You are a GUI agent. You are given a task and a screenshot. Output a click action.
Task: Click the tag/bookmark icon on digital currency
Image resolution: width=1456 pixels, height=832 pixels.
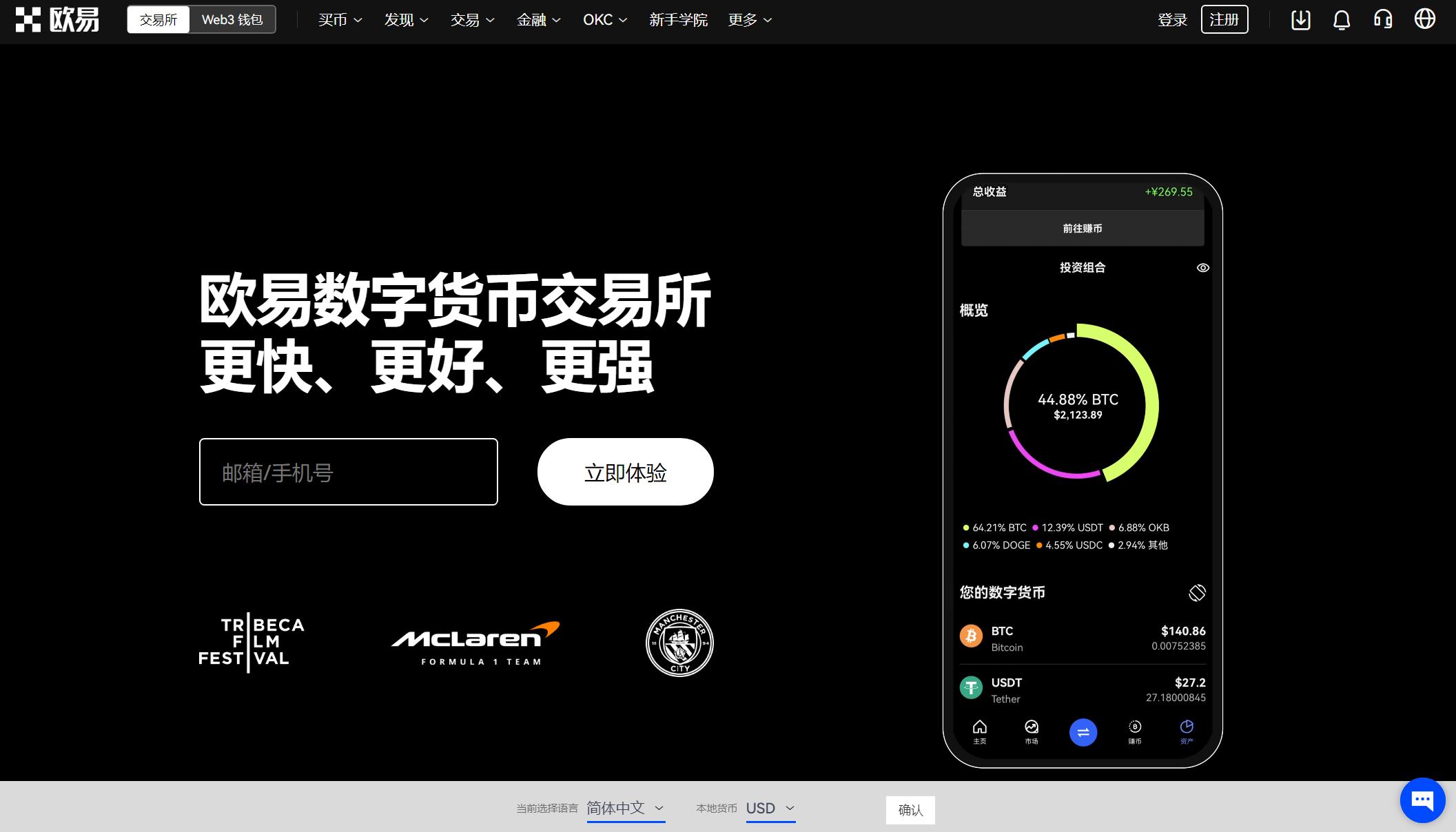click(1197, 591)
